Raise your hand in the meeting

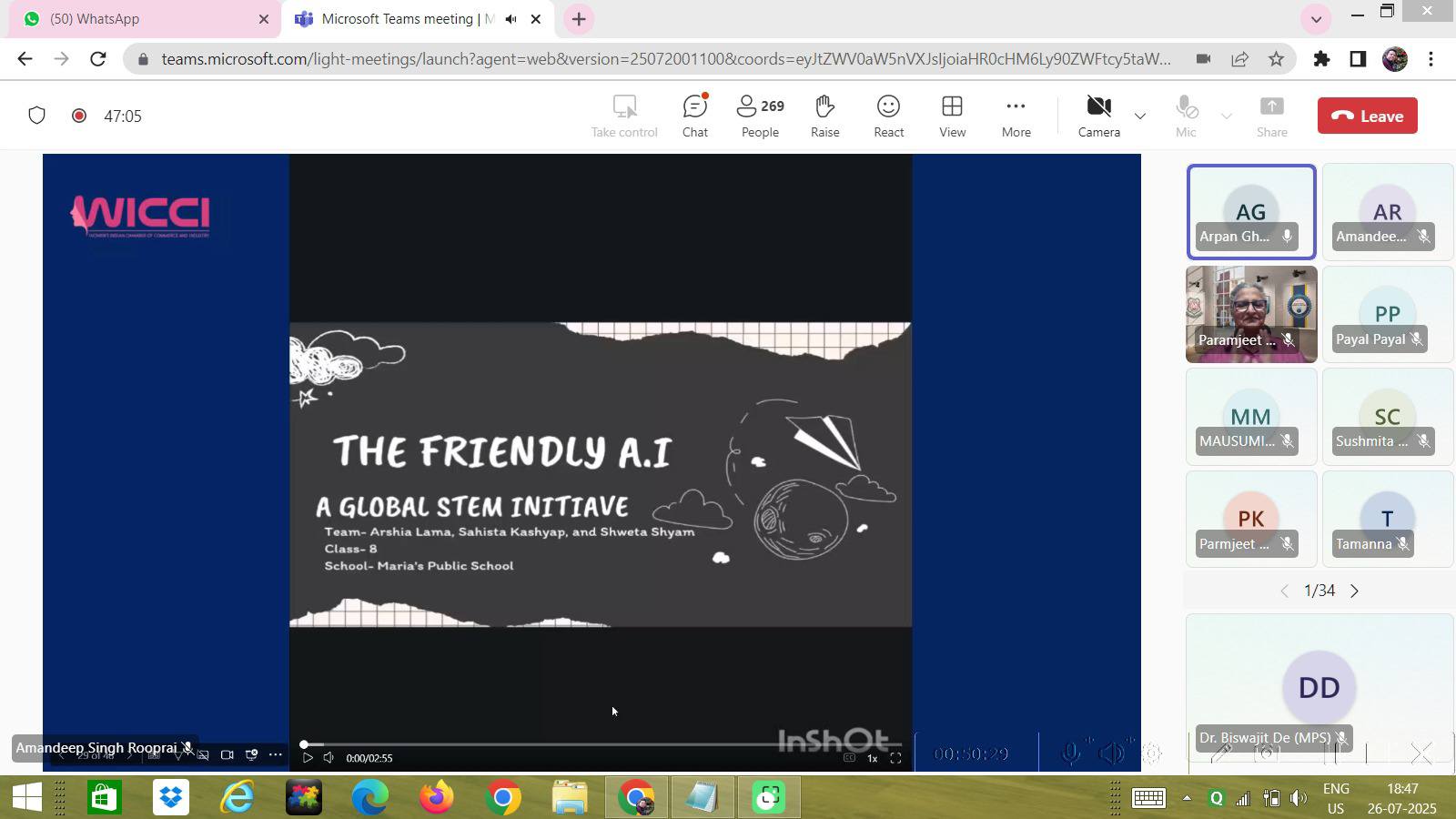click(x=824, y=116)
